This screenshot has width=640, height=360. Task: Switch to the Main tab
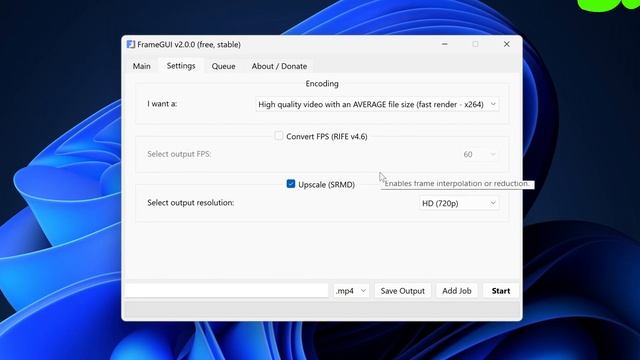142,66
